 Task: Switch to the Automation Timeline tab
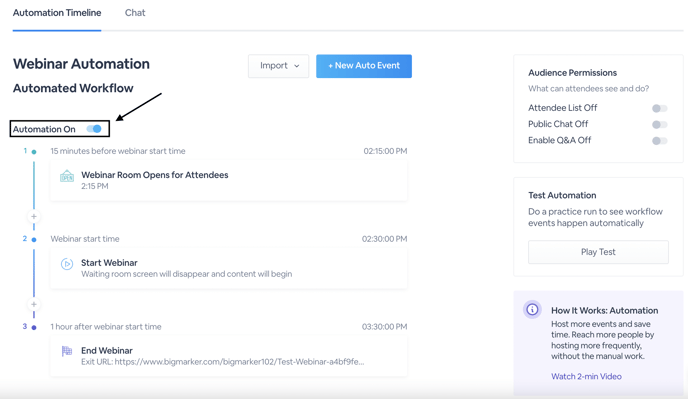click(57, 13)
